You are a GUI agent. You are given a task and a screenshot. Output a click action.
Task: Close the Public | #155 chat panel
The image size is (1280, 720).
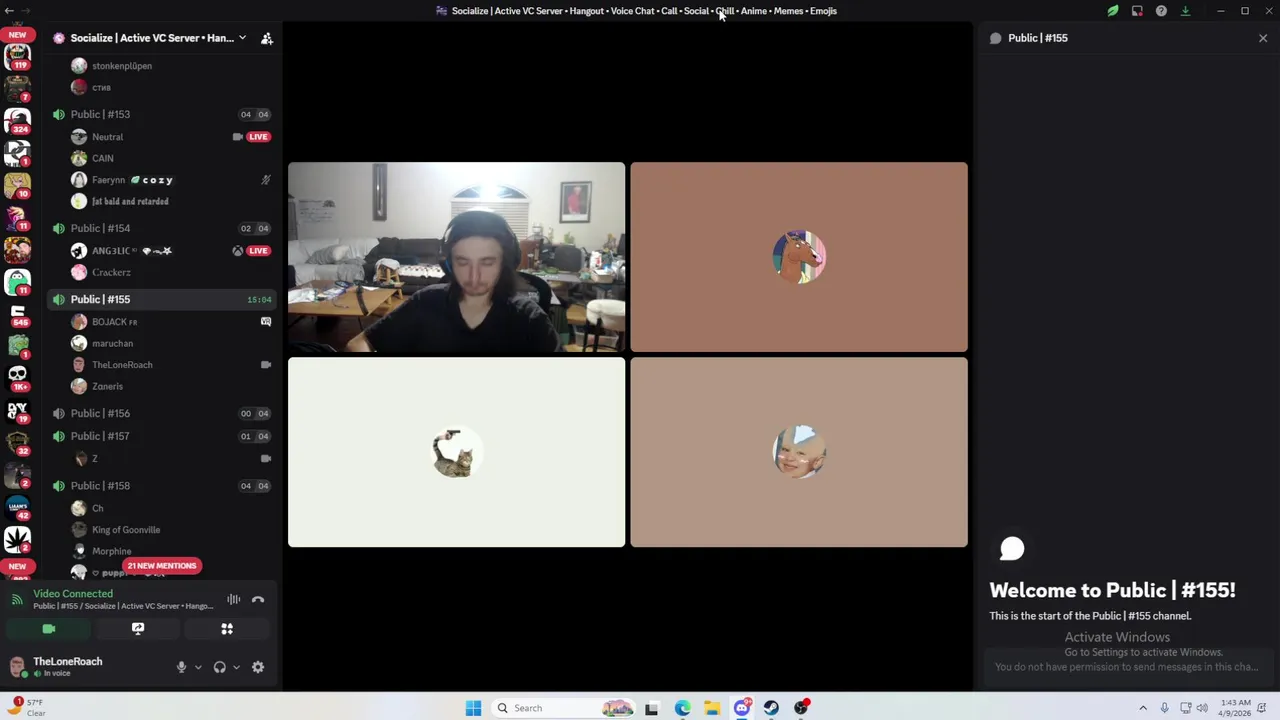pyautogui.click(x=1263, y=38)
